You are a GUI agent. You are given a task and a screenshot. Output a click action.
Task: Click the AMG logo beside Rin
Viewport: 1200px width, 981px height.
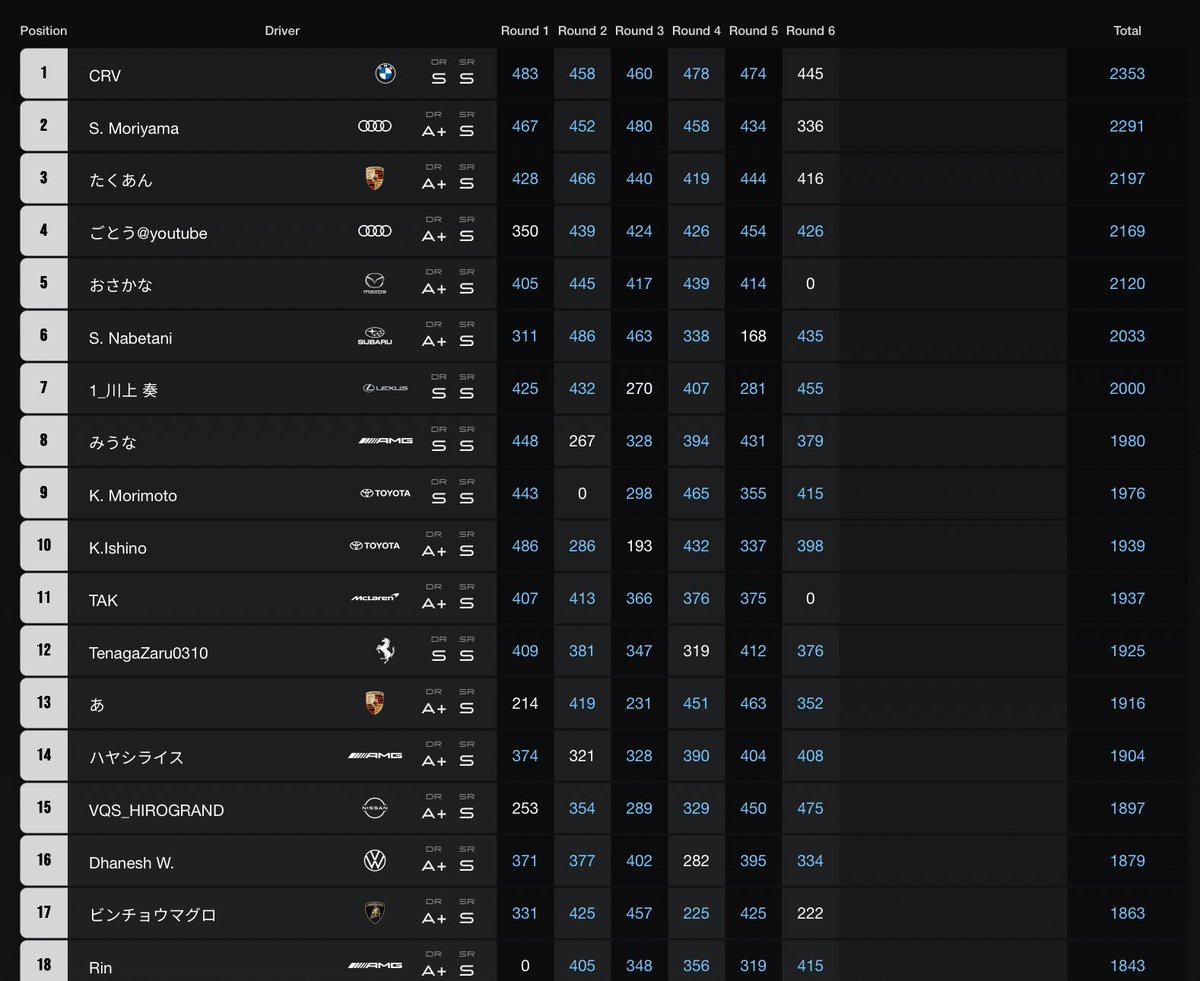(x=375, y=966)
